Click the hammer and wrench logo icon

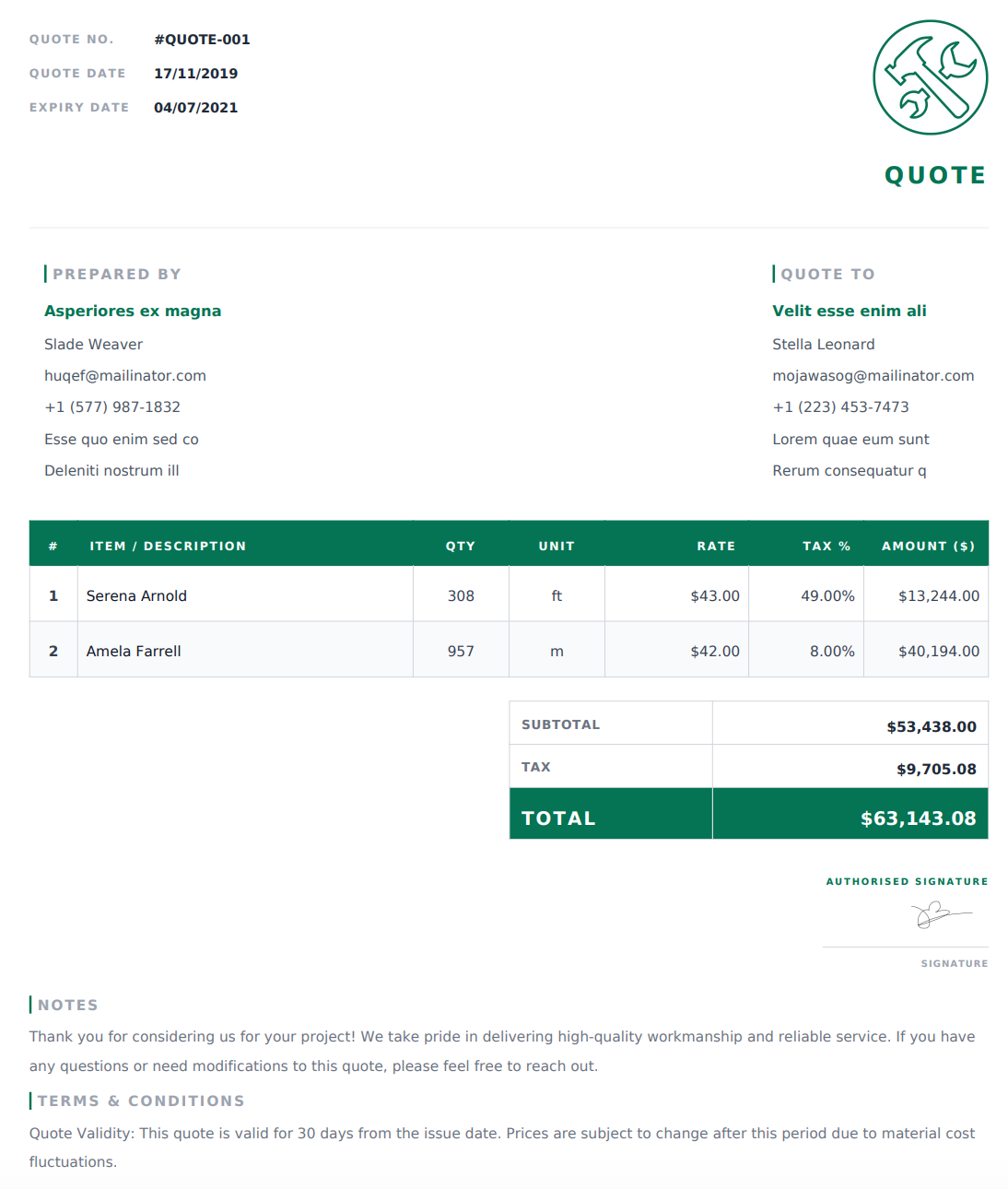point(931,77)
